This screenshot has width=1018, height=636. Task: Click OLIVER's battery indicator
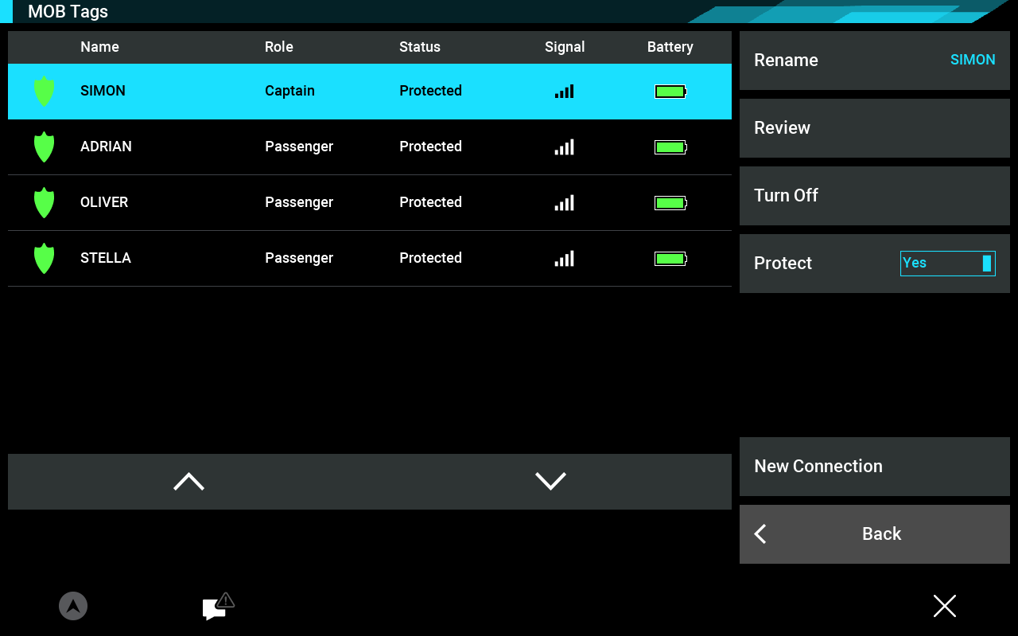point(670,203)
